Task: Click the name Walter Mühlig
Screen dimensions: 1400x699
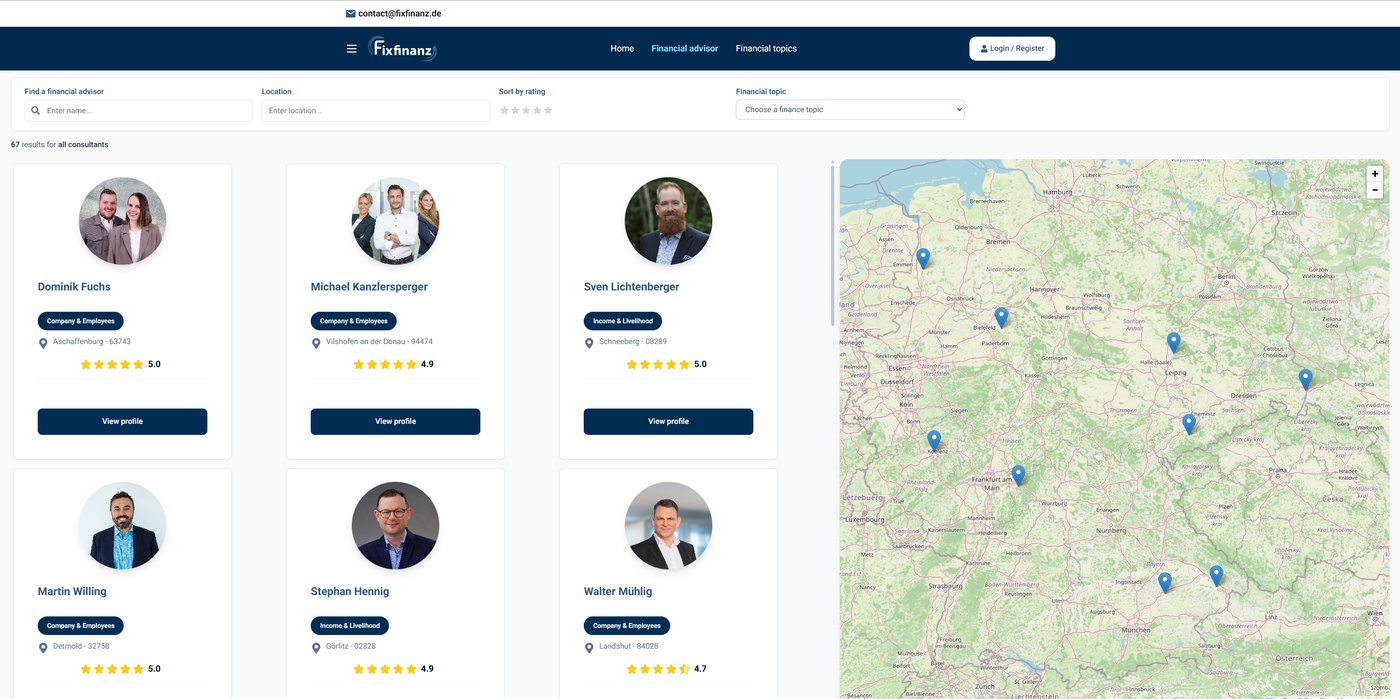Action: (618, 591)
